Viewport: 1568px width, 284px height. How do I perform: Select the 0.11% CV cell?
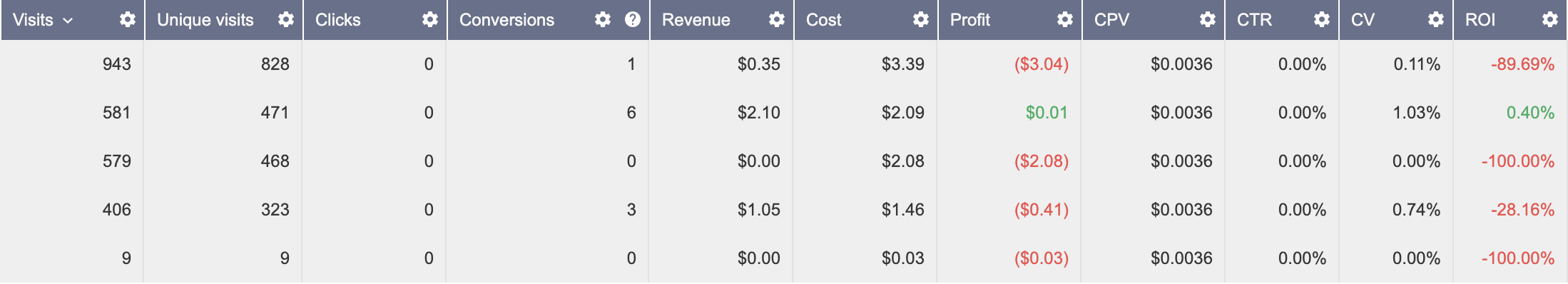click(1417, 64)
